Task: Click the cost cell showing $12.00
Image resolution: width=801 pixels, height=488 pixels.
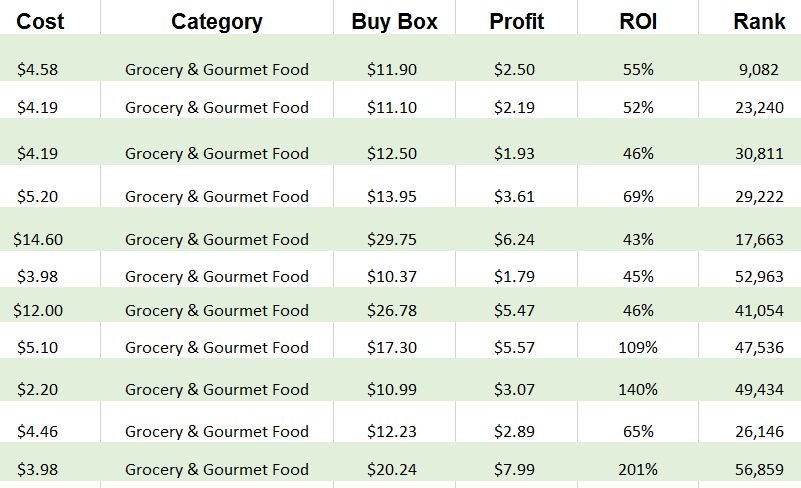Action: tap(38, 310)
